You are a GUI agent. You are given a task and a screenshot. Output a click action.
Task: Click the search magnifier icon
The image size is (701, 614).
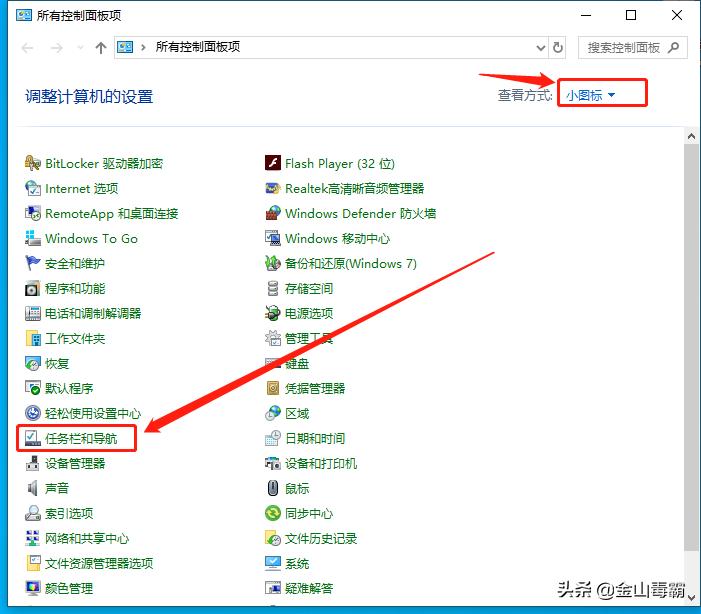673,47
